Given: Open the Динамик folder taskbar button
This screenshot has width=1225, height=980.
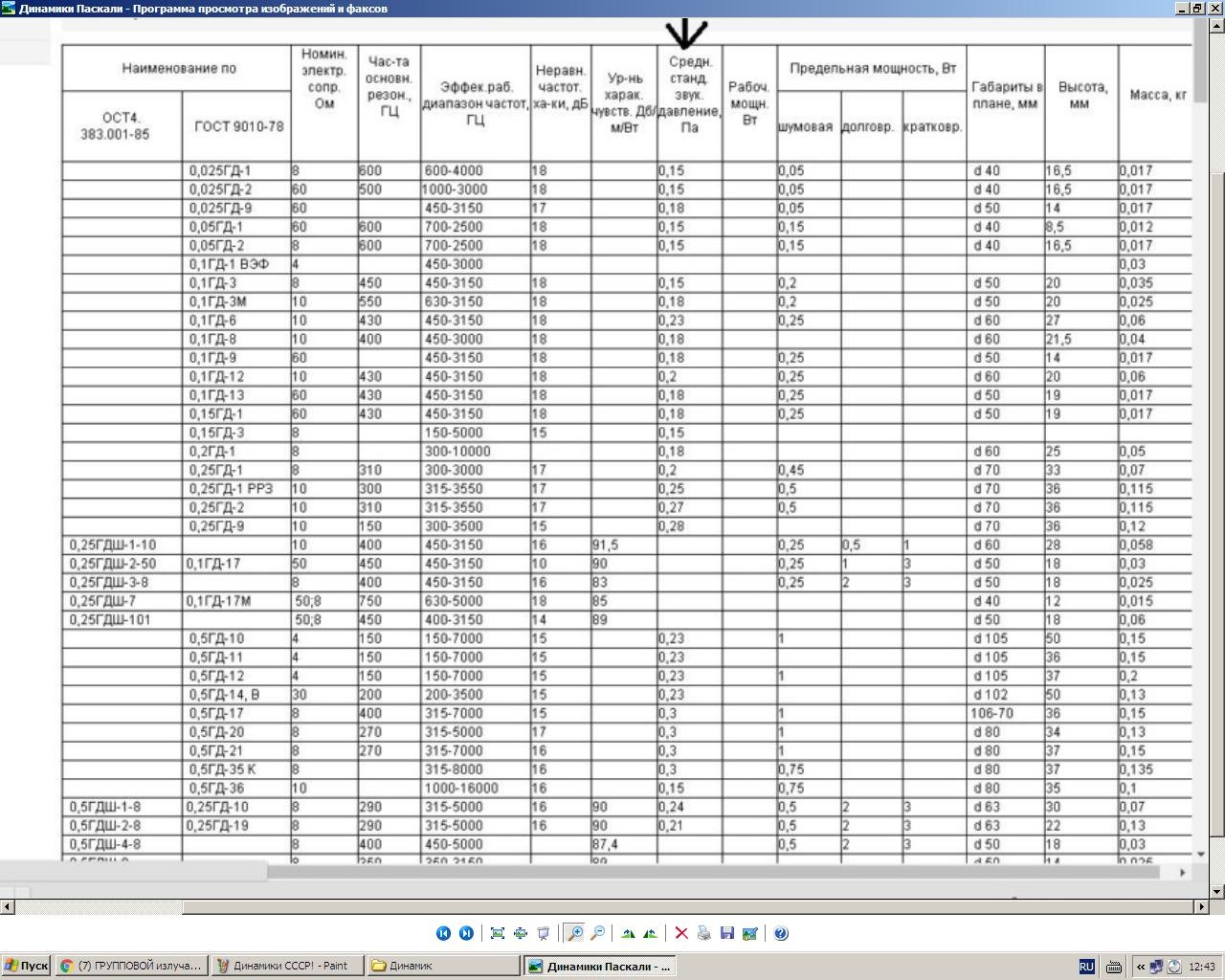Looking at the screenshot, I should (444, 966).
